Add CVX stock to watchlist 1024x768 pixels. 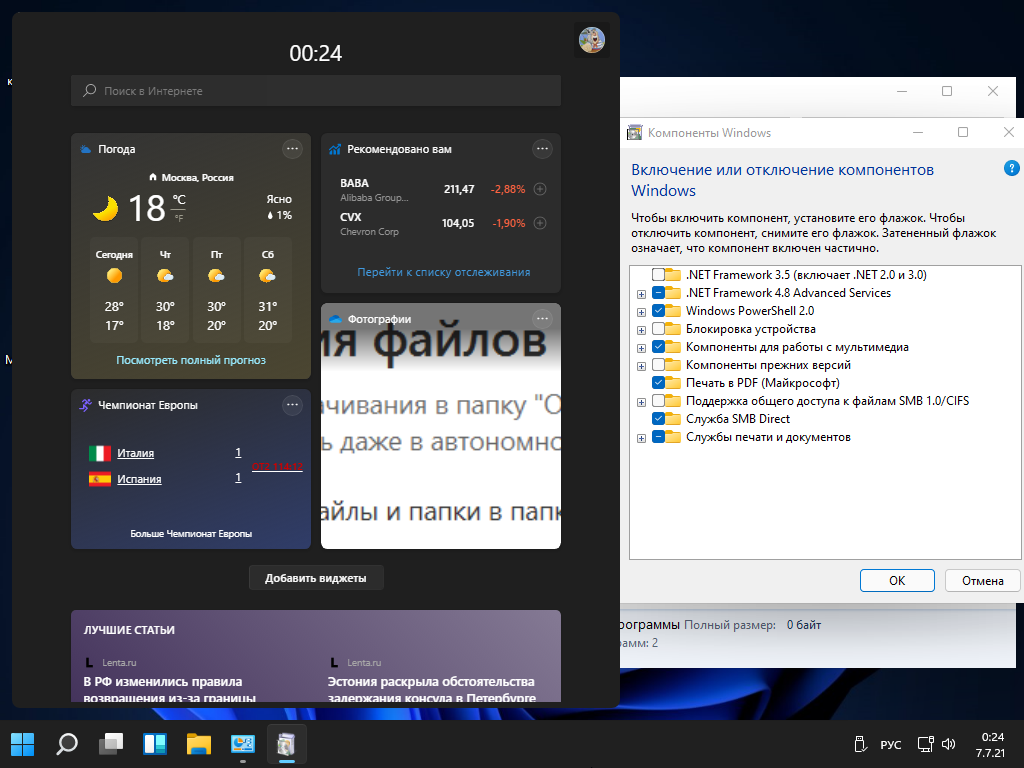[539, 223]
